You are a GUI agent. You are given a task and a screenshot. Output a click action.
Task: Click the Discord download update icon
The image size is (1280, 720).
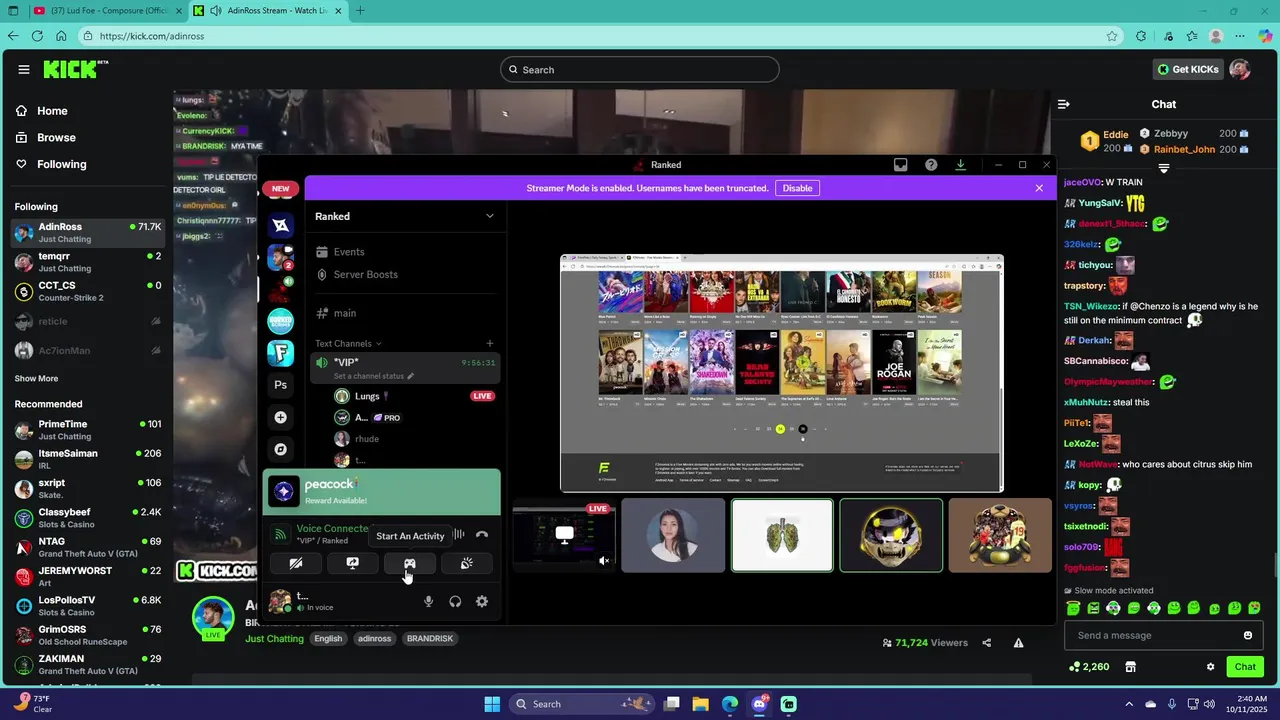960,165
